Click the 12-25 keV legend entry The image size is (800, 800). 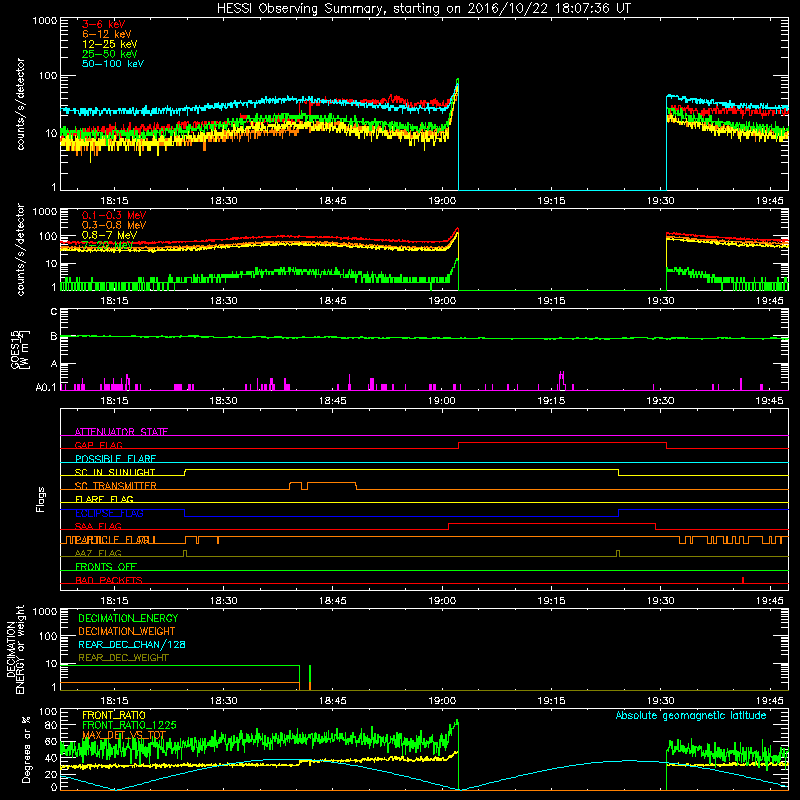pyautogui.click(x=109, y=44)
